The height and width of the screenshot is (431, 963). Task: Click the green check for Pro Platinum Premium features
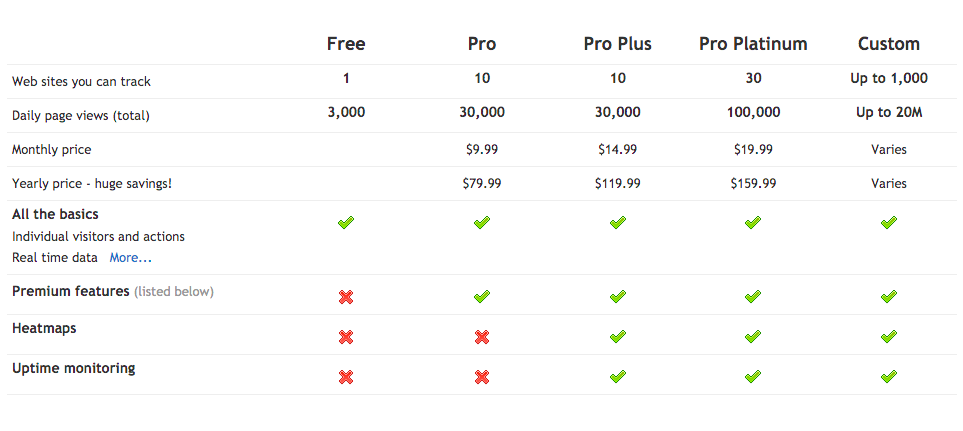[x=753, y=297]
